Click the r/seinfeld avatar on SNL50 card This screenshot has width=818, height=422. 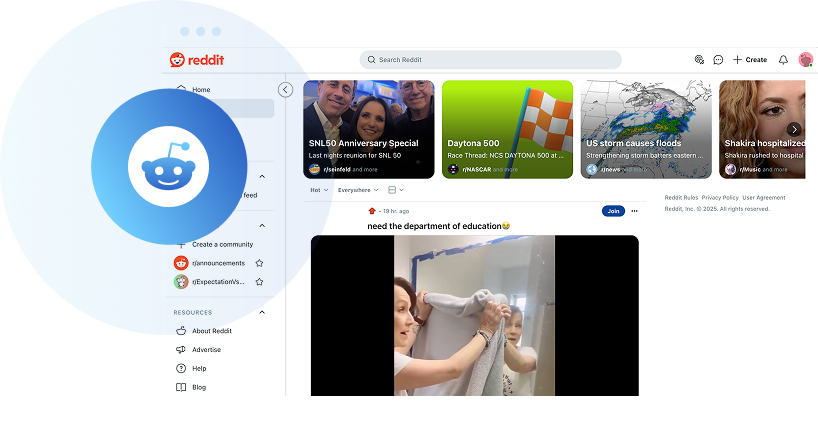point(315,169)
